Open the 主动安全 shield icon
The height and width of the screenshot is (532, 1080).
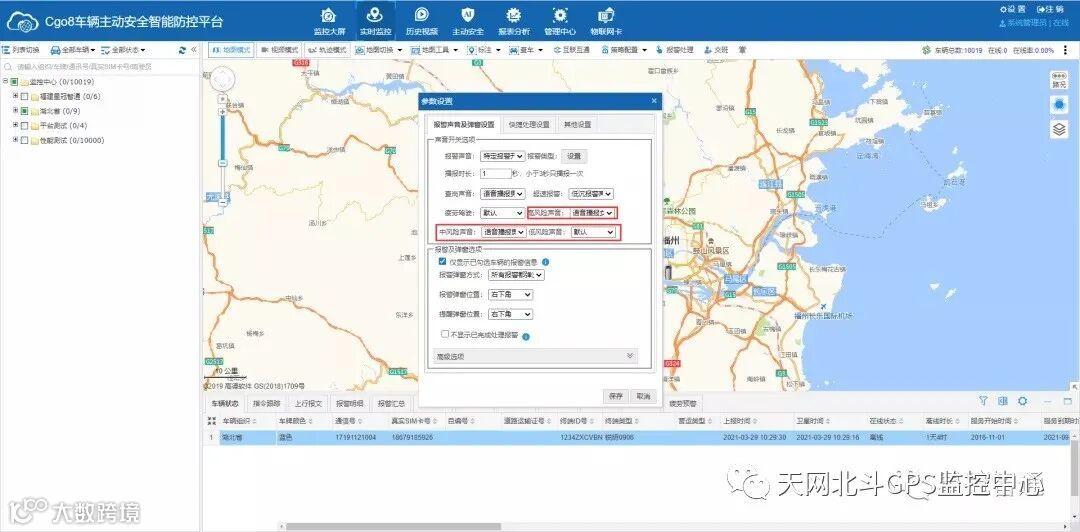pyautogui.click(x=468, y=21)
